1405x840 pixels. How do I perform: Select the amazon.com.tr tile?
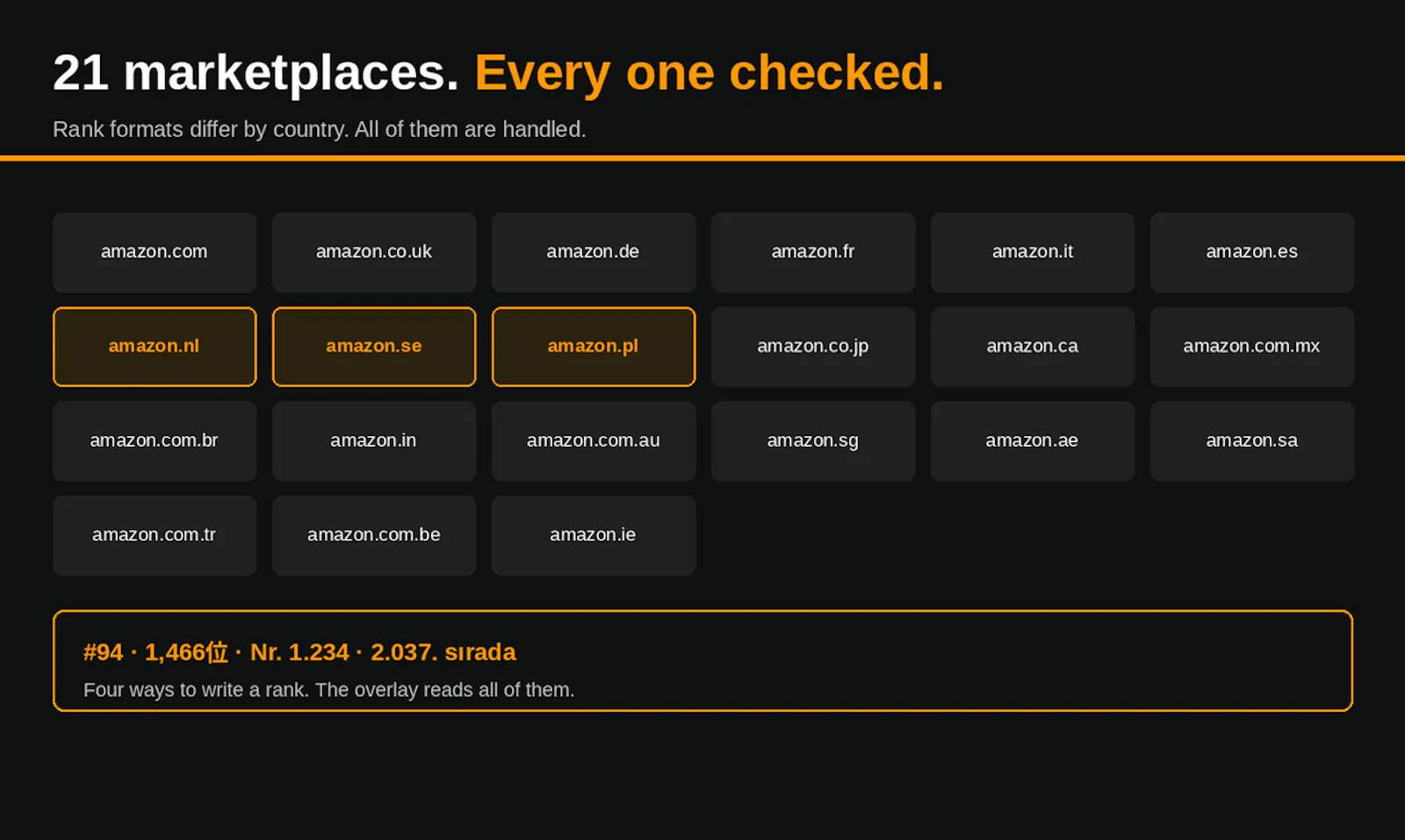coord(155,535)
